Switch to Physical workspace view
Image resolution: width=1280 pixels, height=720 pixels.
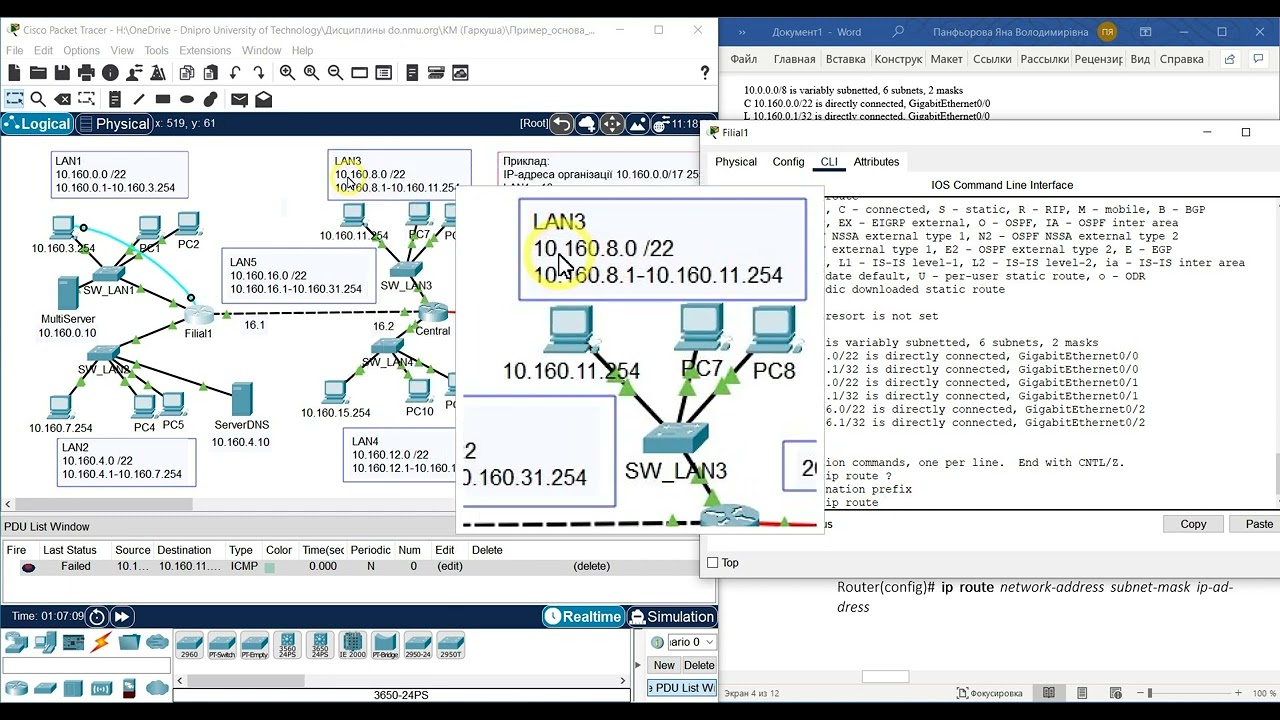[x=114, y=124]
